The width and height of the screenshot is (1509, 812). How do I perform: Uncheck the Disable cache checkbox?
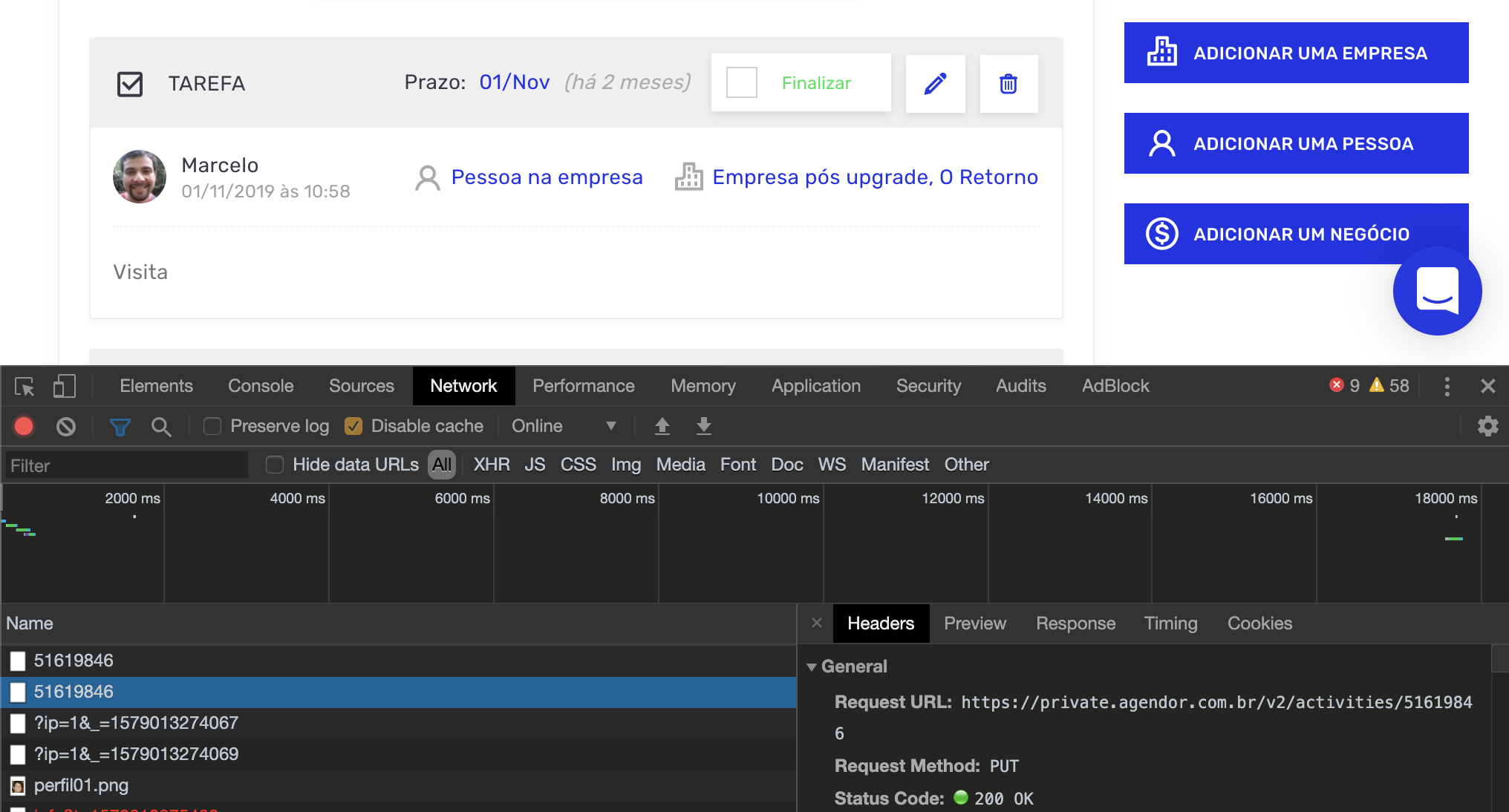[353, 426]
